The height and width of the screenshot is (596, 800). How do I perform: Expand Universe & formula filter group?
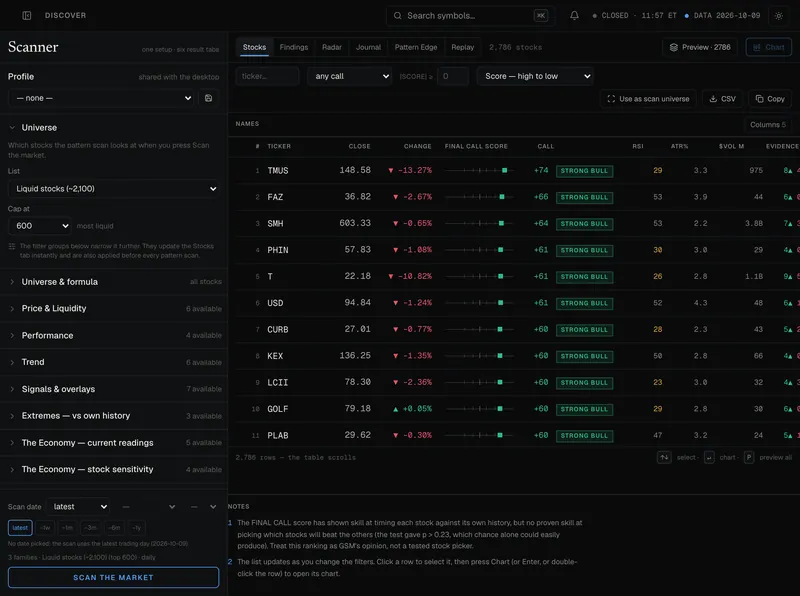click(113, 282)
